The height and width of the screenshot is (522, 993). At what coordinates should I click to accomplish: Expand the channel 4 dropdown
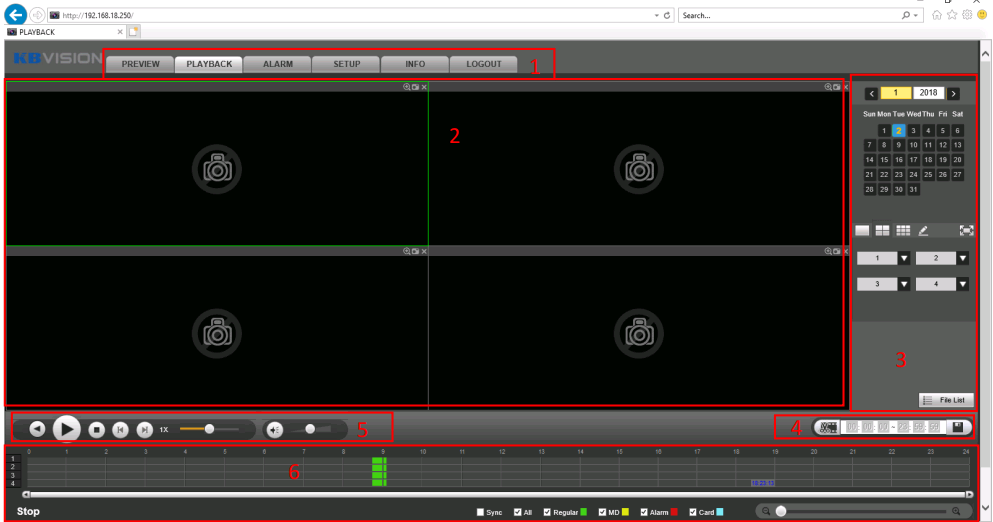coord(962,284)
